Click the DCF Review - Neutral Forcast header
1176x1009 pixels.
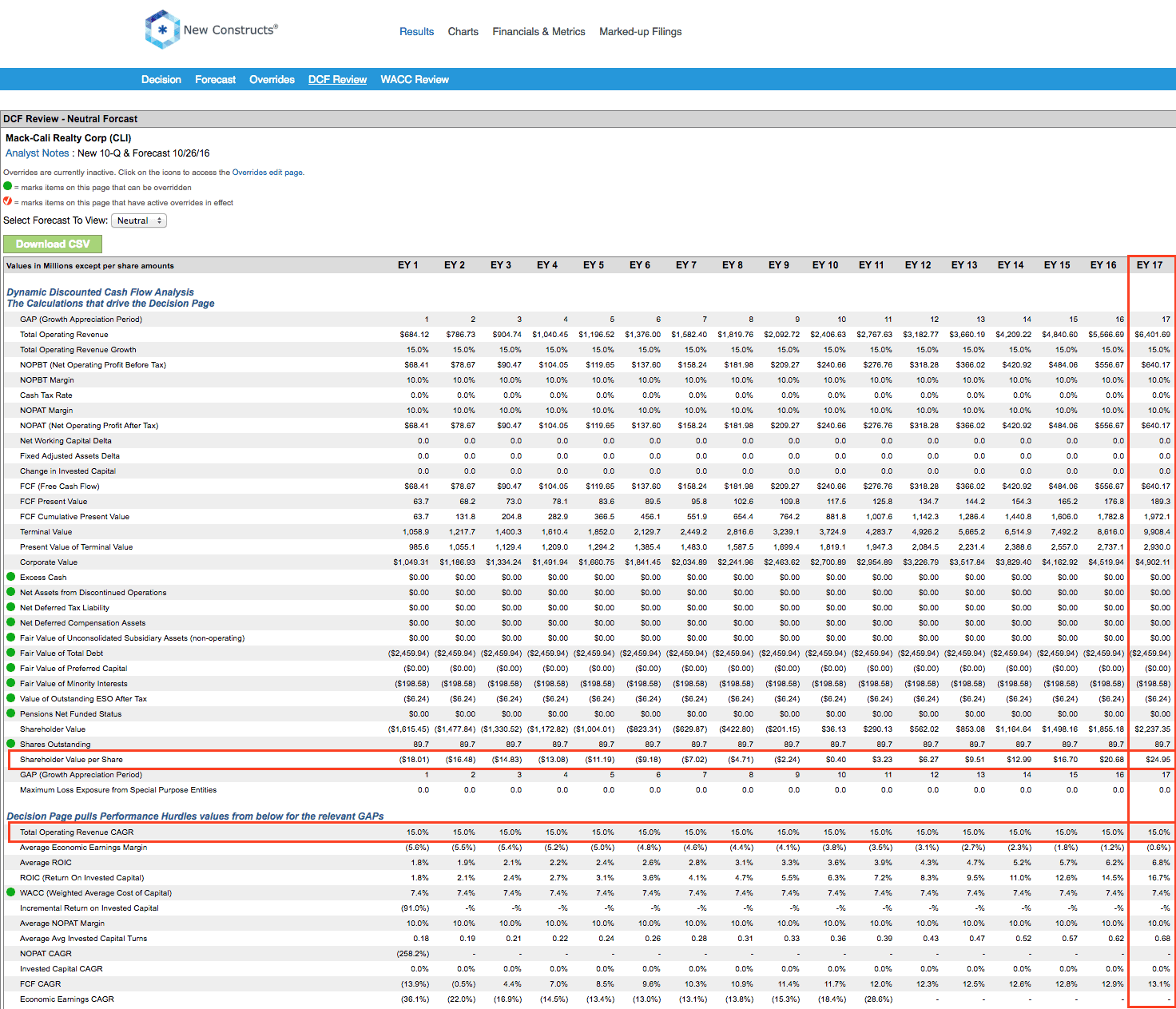(x=70, y=119)
